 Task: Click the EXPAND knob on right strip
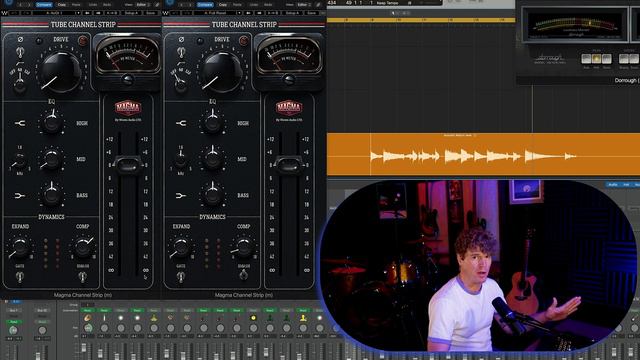[x=181, y=247]
